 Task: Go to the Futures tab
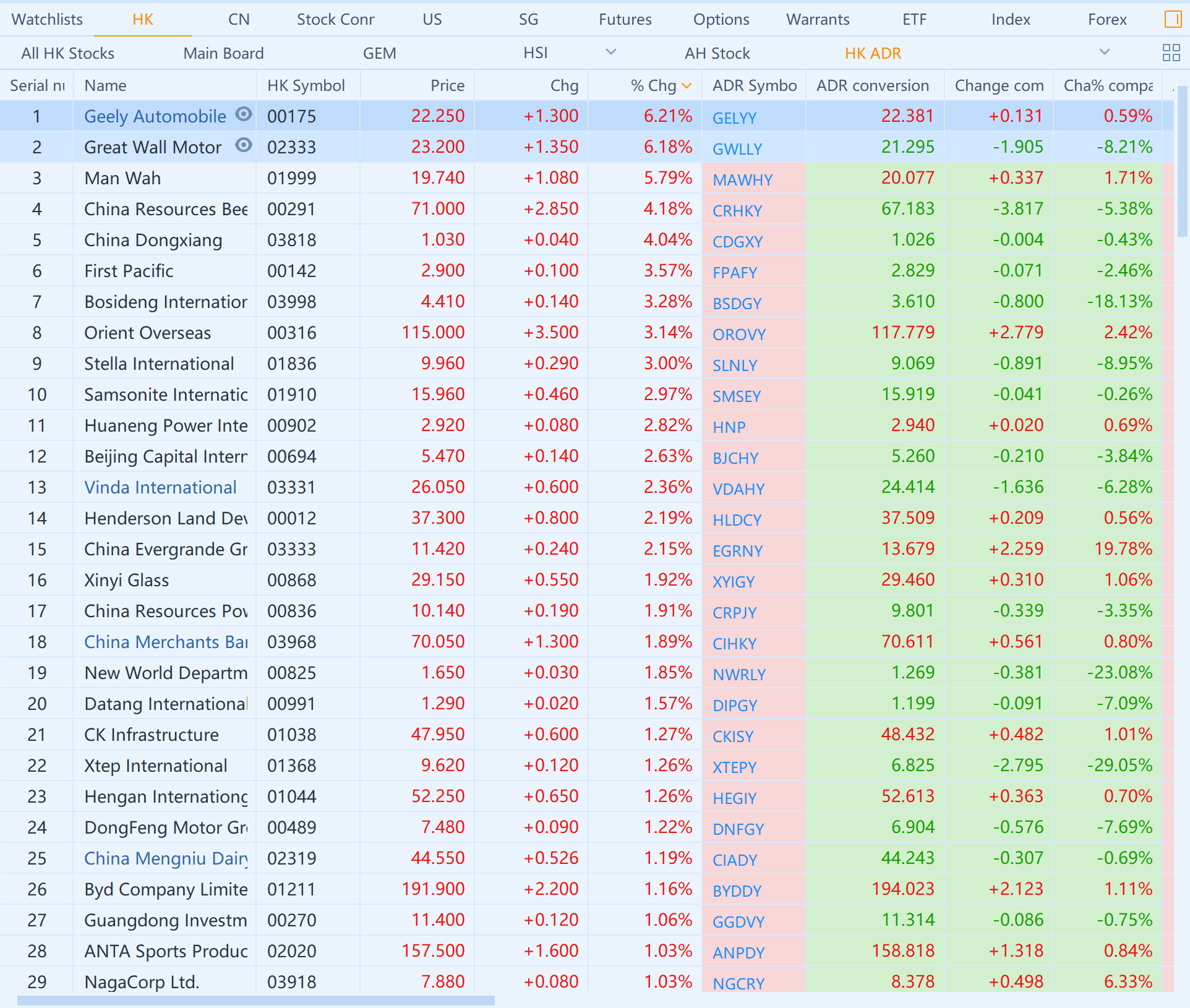tap(625, 19)
